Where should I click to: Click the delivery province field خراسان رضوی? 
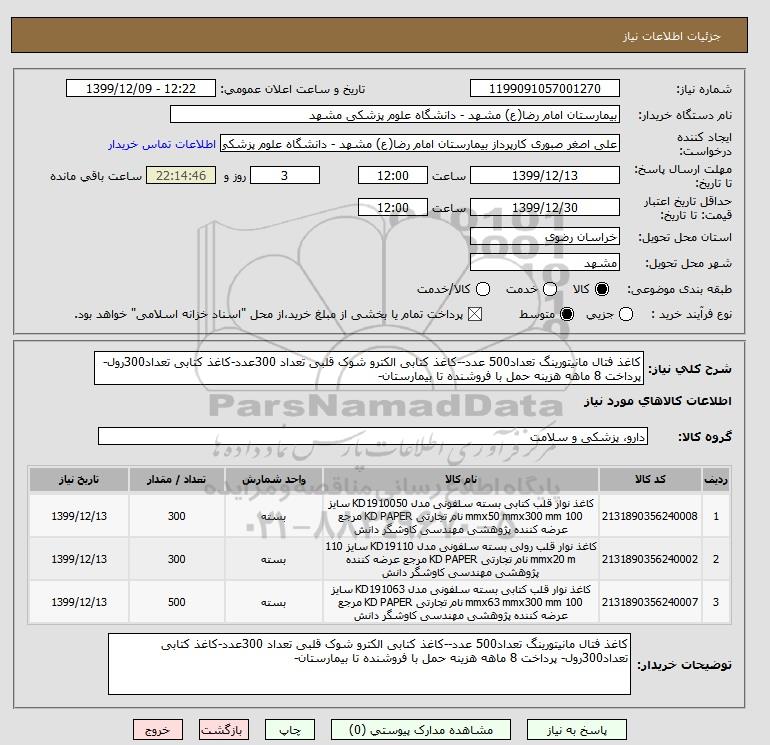coord(545,237)
